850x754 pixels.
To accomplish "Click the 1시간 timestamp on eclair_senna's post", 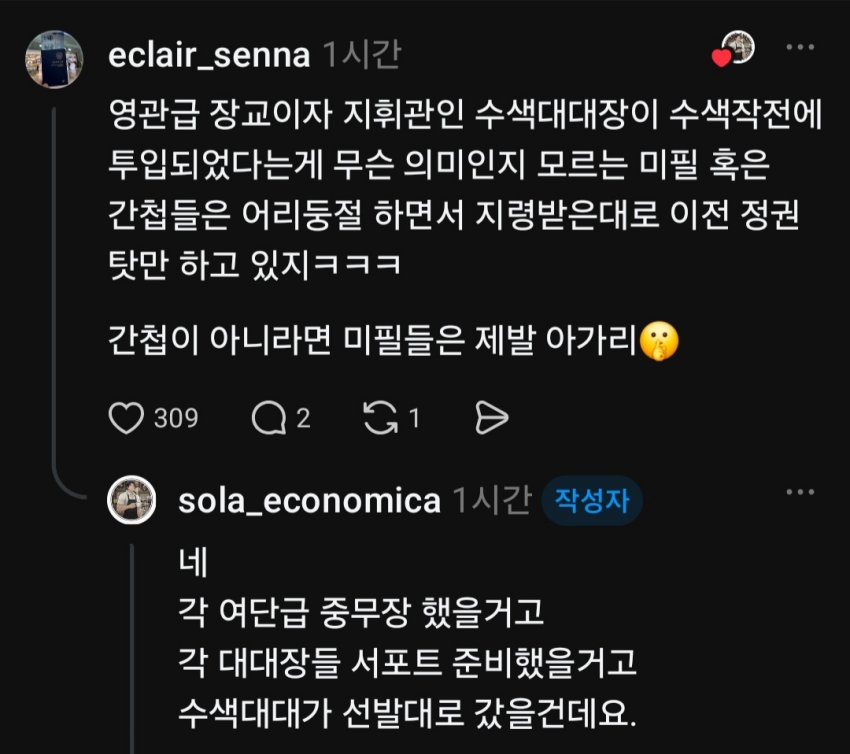I will coord(362,55).
